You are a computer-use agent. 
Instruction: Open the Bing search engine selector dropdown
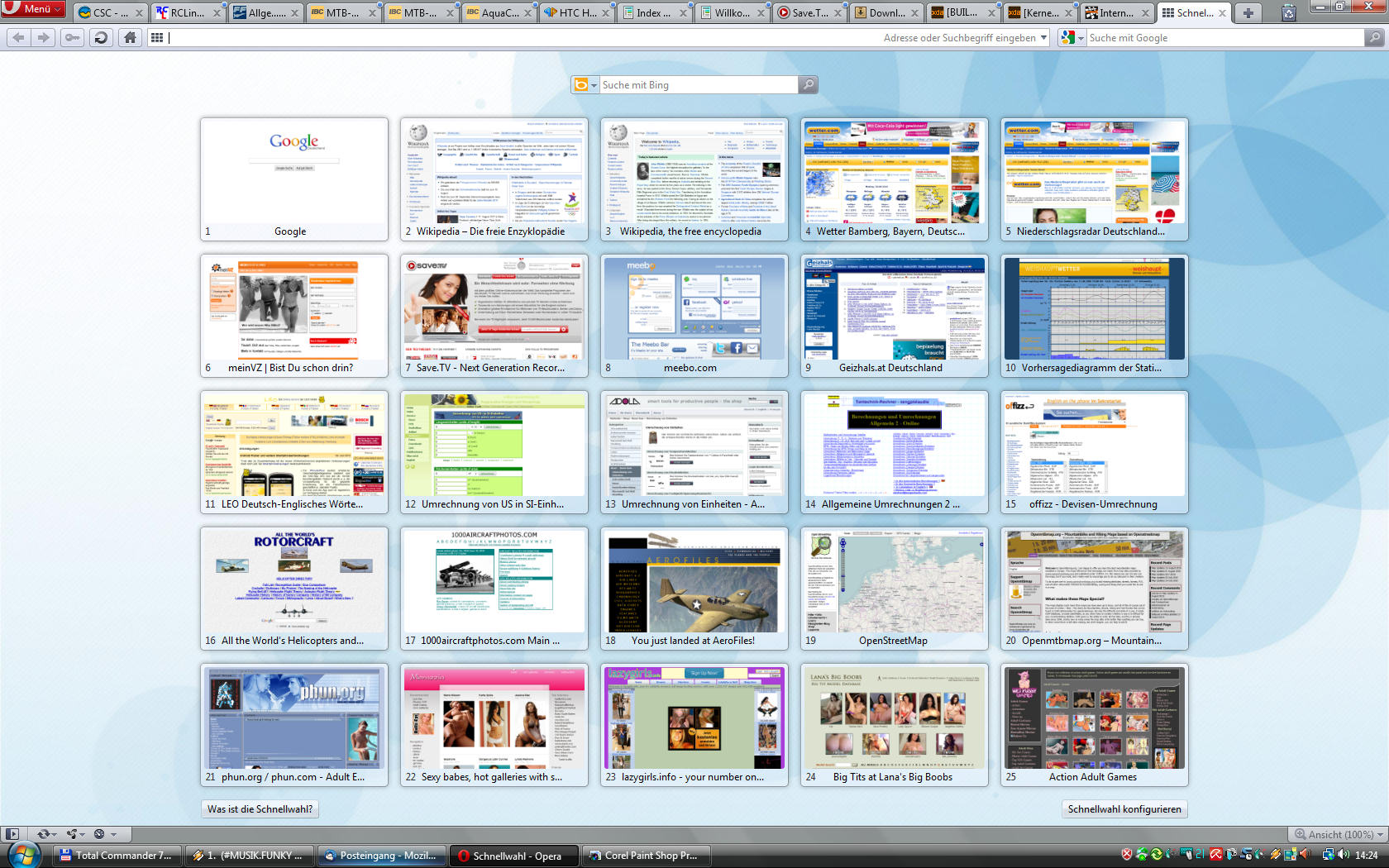coord(585,85)
